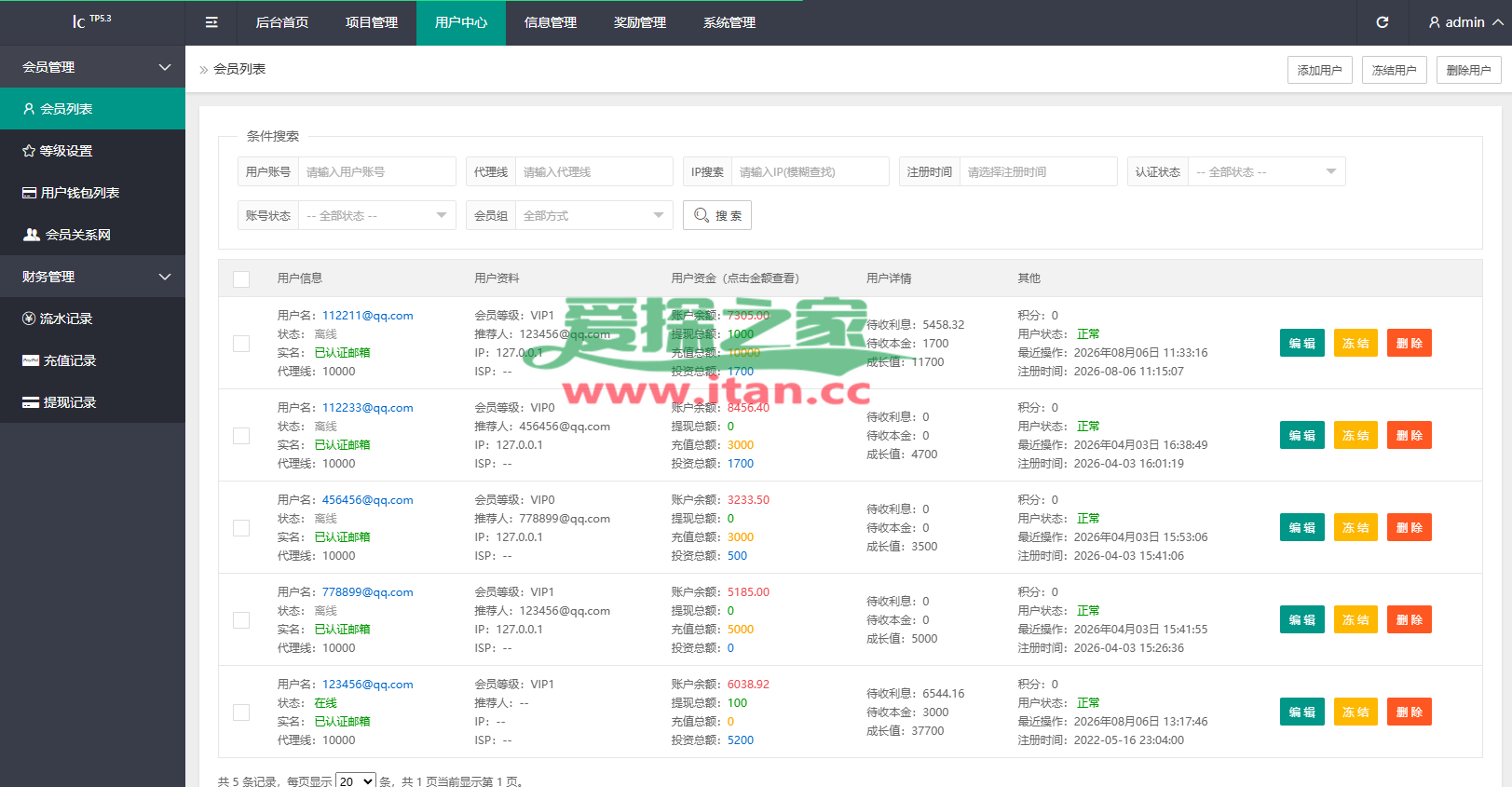Open the 账号状态 dropdown
The height and width of the screenshot is (787, 1512).
pos(377,215)
